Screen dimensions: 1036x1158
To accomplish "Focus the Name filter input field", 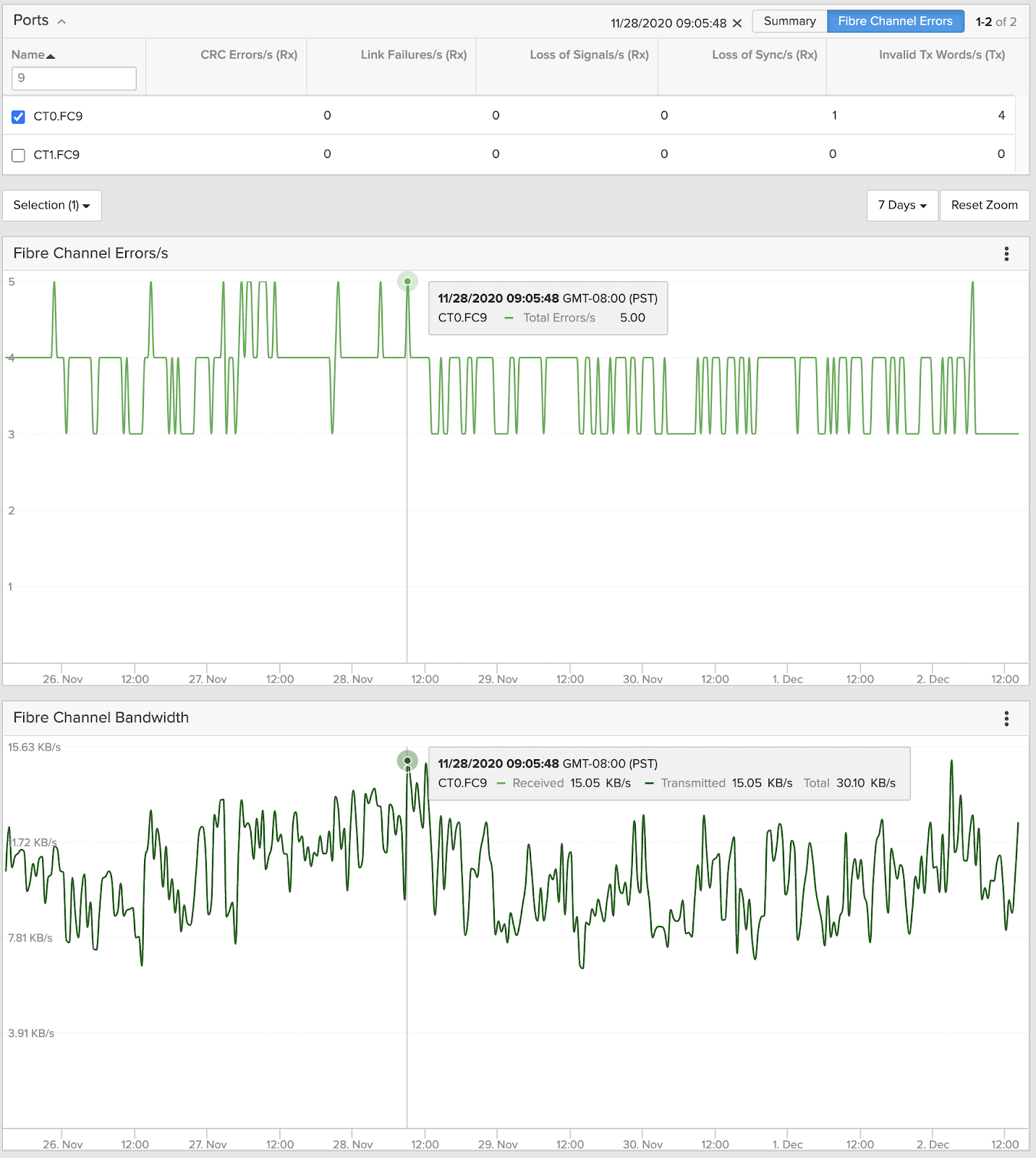I will point(74,78).
